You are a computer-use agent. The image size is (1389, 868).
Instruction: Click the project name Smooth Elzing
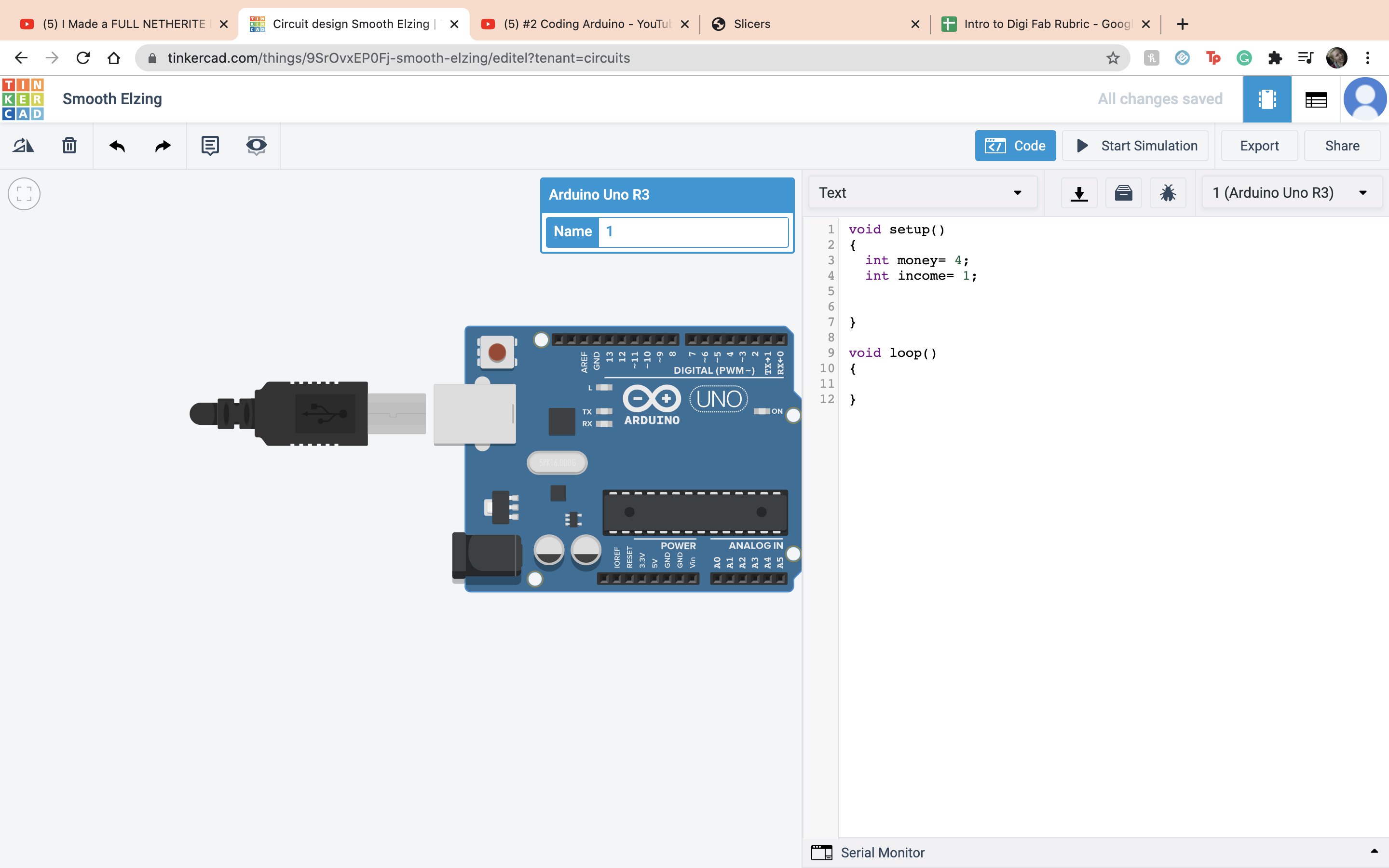[x=112, y=99]
